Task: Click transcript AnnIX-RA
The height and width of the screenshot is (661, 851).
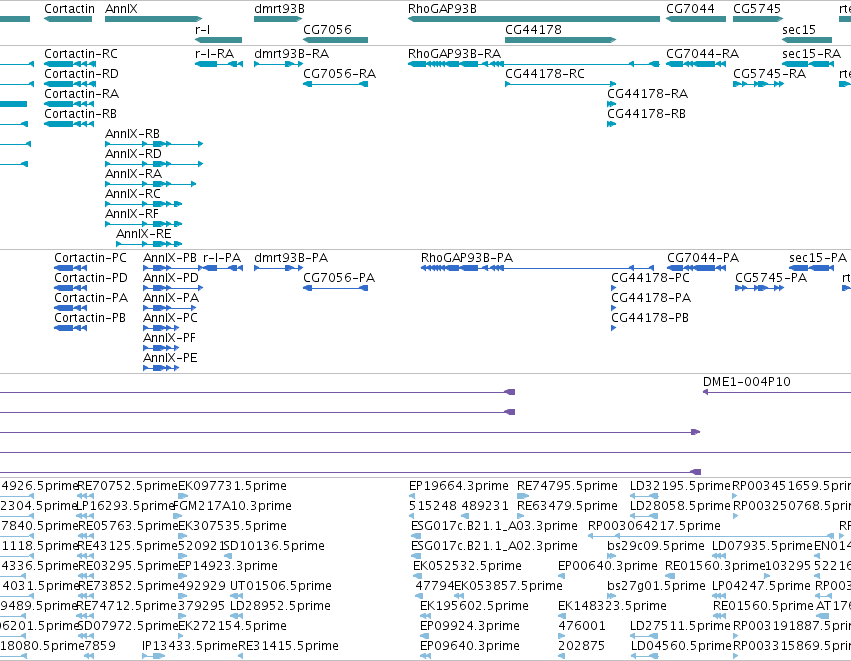Action: point(151,184)
